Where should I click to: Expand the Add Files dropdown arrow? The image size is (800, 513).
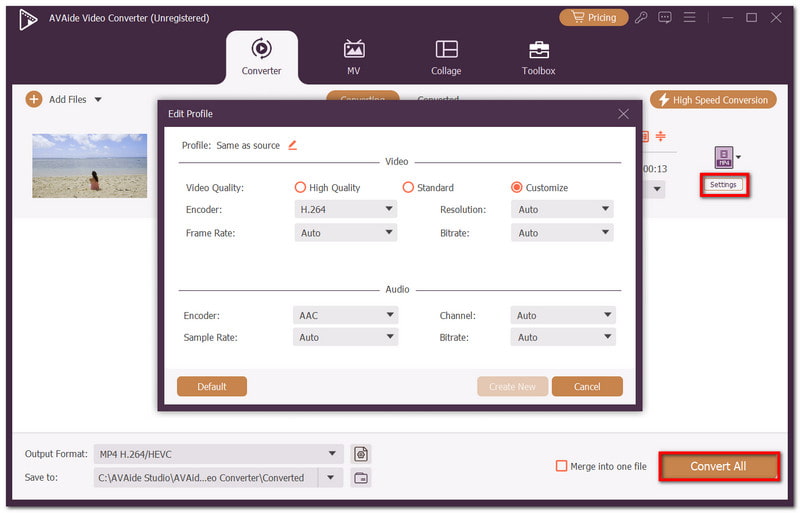click(x=98, y=100)
